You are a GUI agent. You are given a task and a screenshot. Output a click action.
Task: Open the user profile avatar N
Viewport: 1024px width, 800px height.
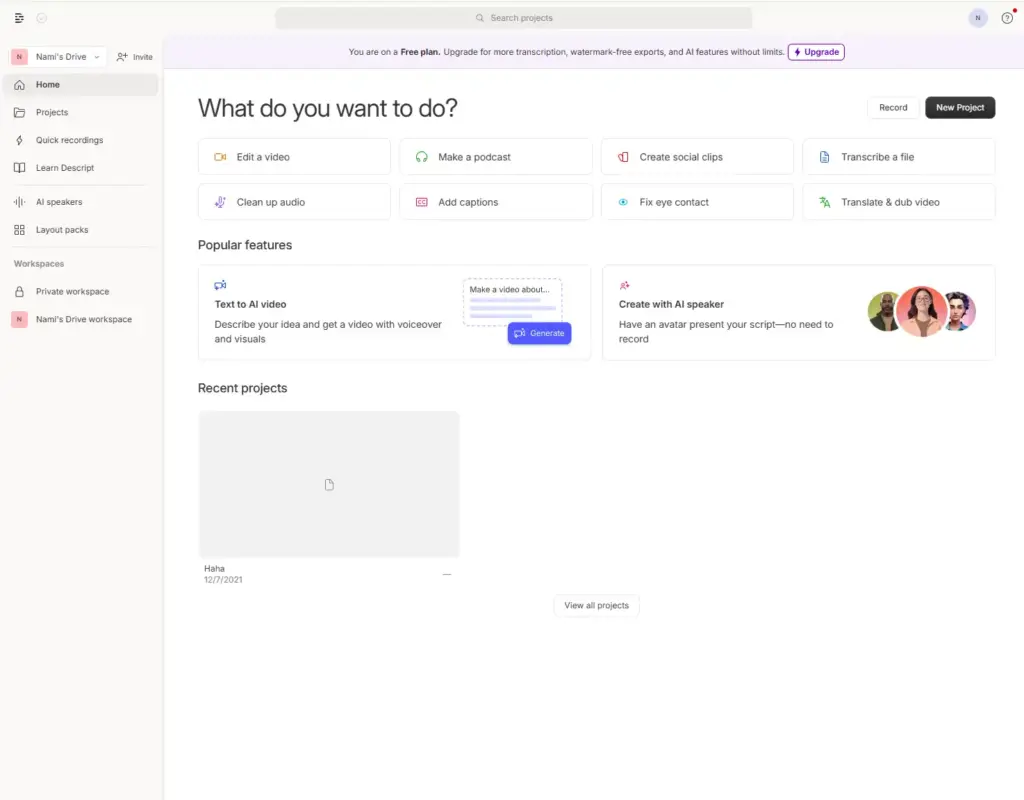tap(978, 18)
